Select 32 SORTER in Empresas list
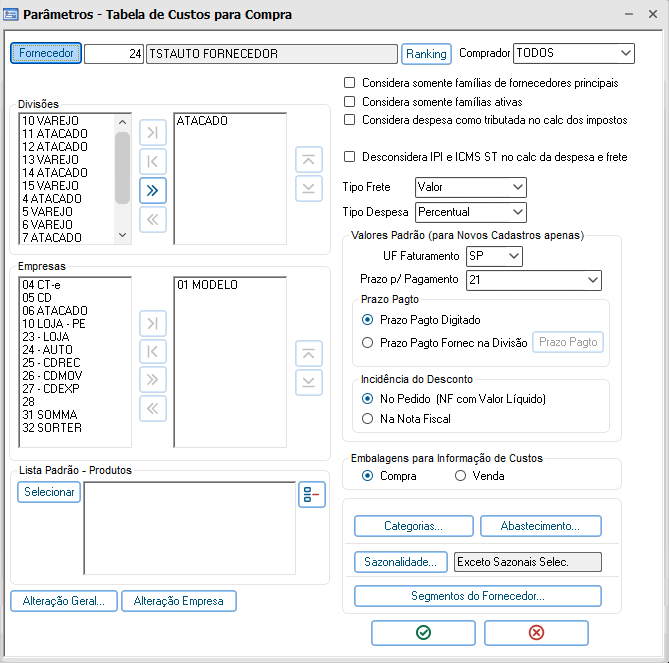This screenshot has height=663, width=669. [52, 428]
